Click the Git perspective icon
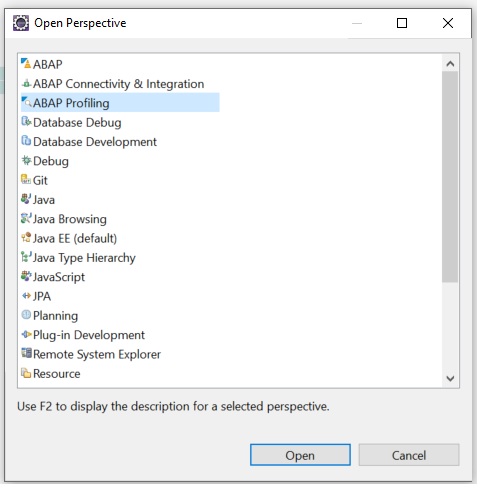The image size is (477, 484). (26, 180)
